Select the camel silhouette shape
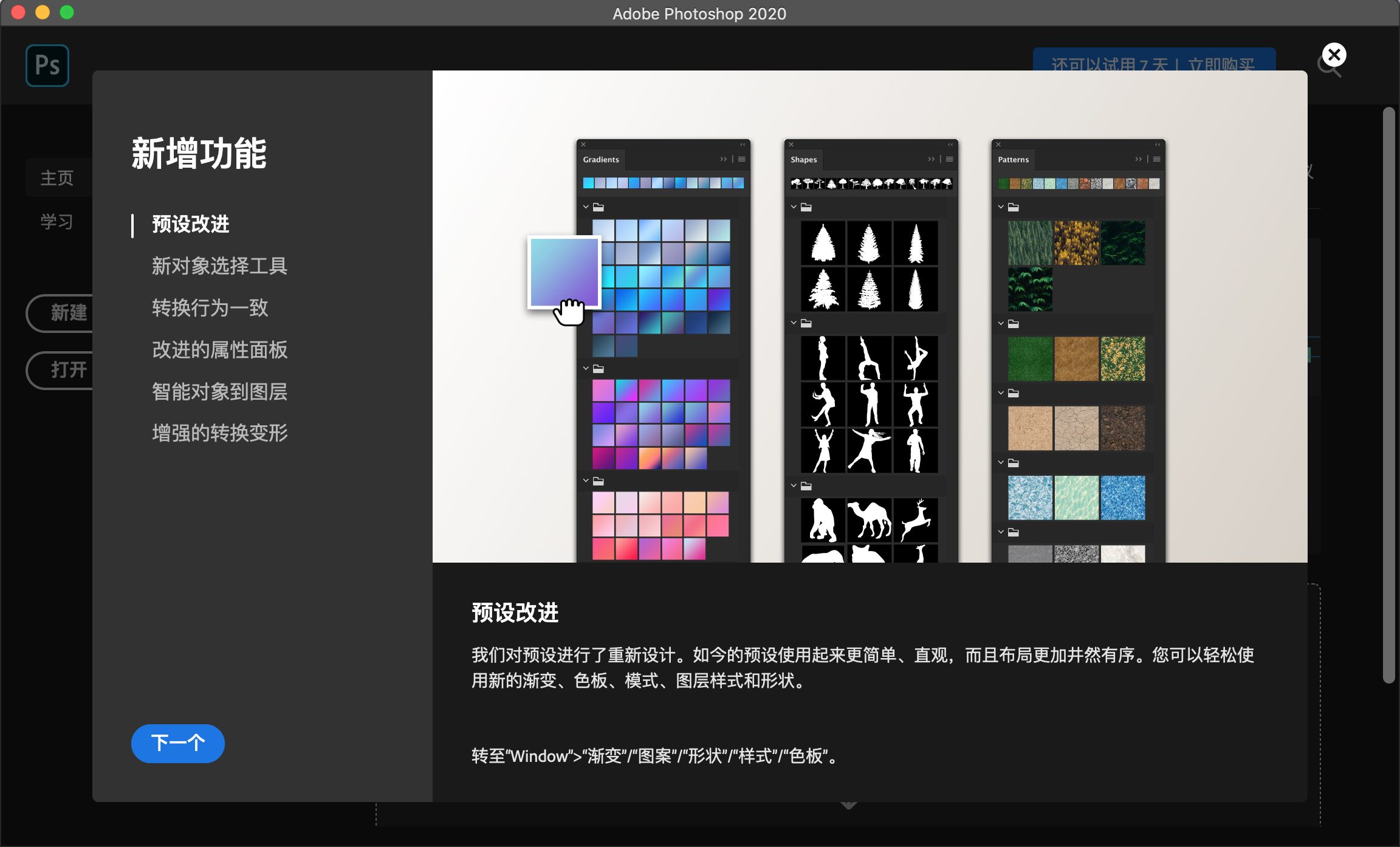Image resolution: width=1400 pixels, height=847 pixels. pyautogui.click(x=869, y=520)
